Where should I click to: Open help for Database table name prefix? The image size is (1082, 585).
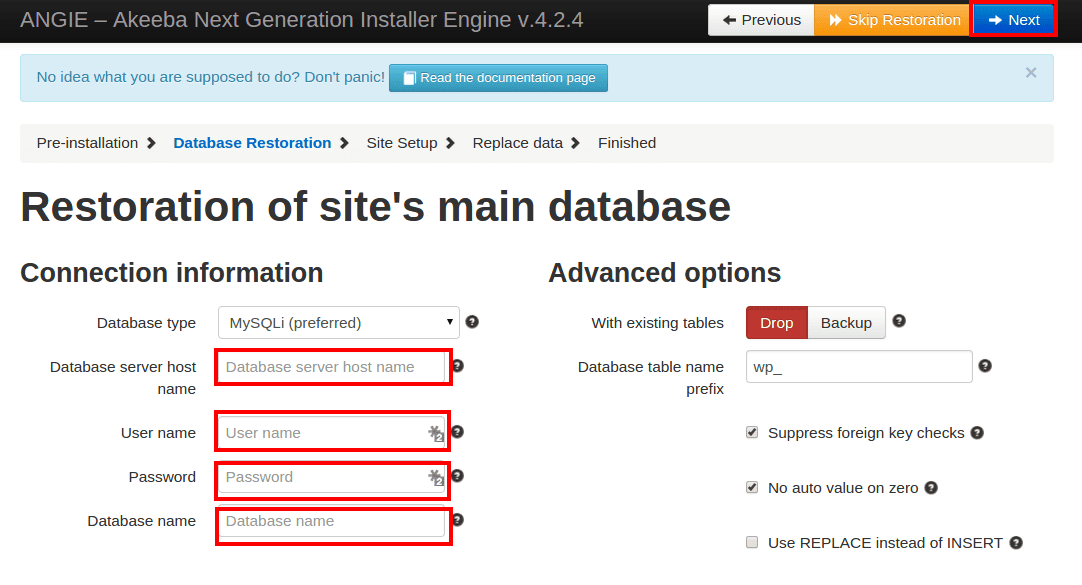pyautogui.click(x=985, y=366)
